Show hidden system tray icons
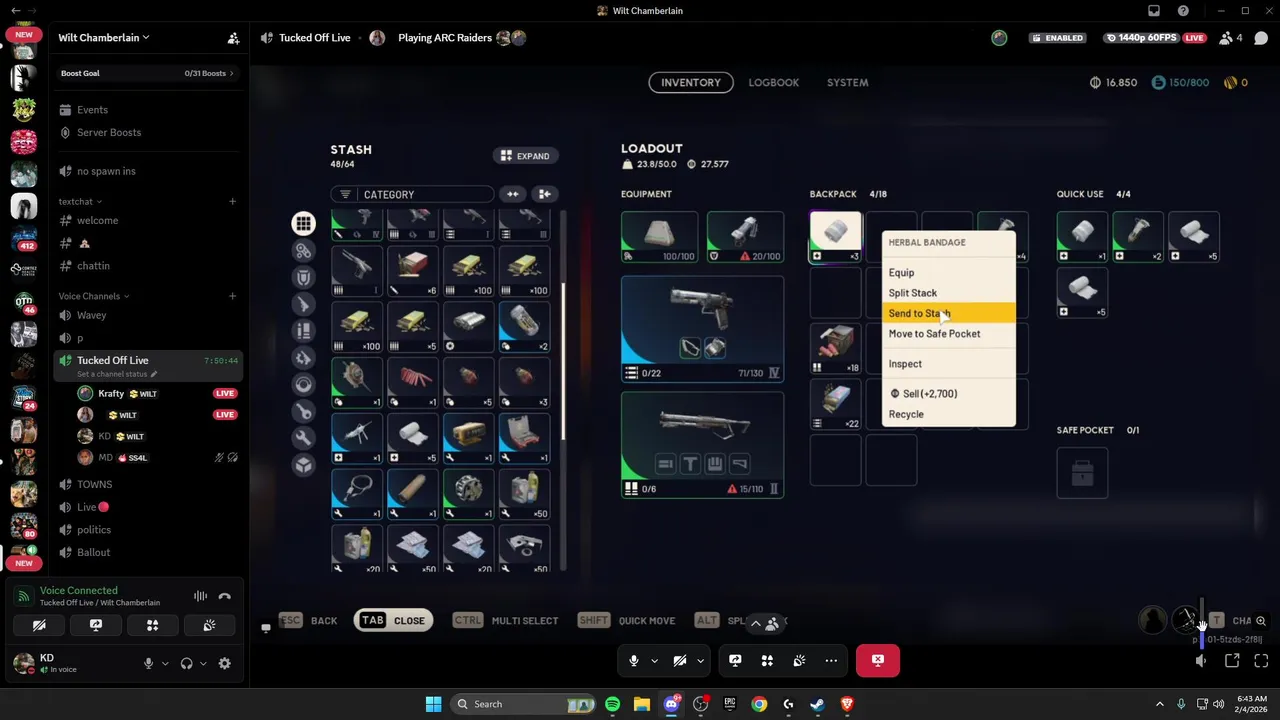The width and height of the screenshot is (1280, 720). (1159, 704)
